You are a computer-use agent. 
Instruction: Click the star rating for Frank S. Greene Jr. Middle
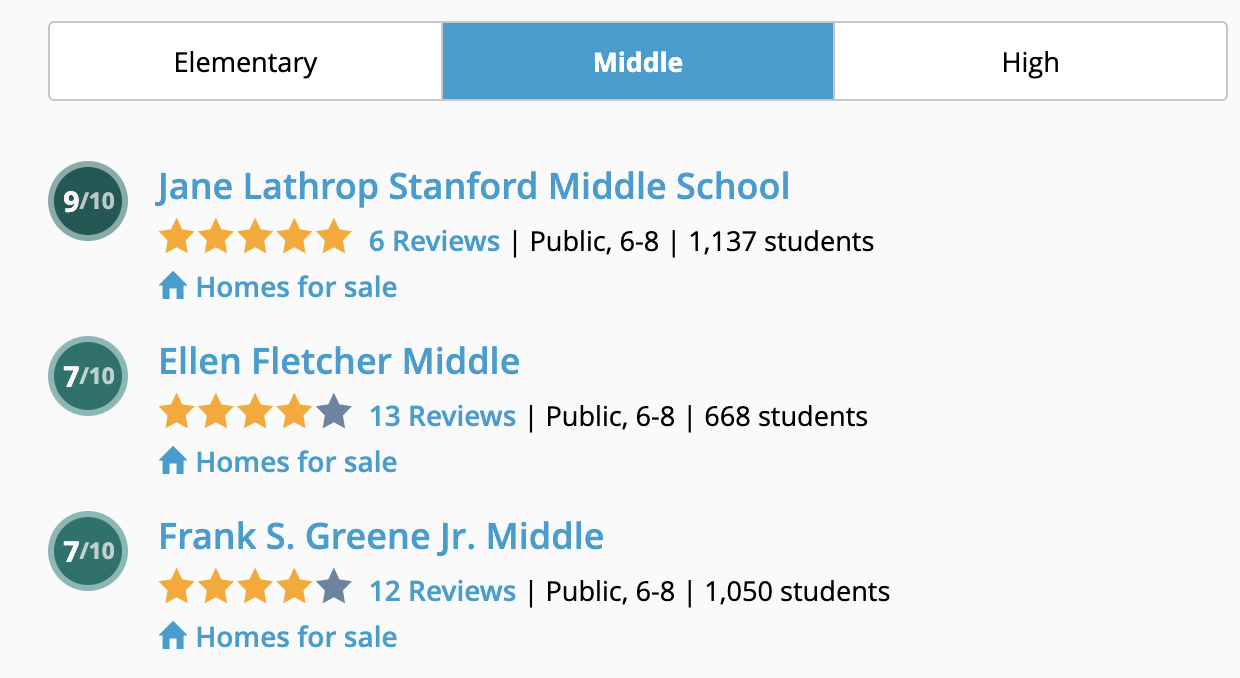[x=255, y=588]
